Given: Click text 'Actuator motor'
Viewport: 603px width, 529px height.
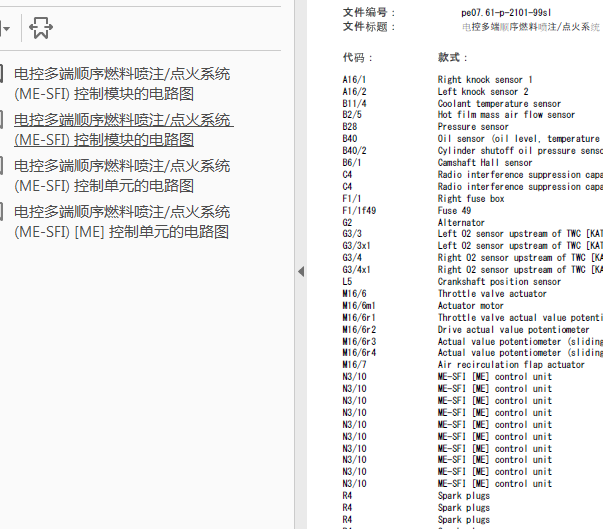Looking at the screenshot, I should click(x=471, y=306).
